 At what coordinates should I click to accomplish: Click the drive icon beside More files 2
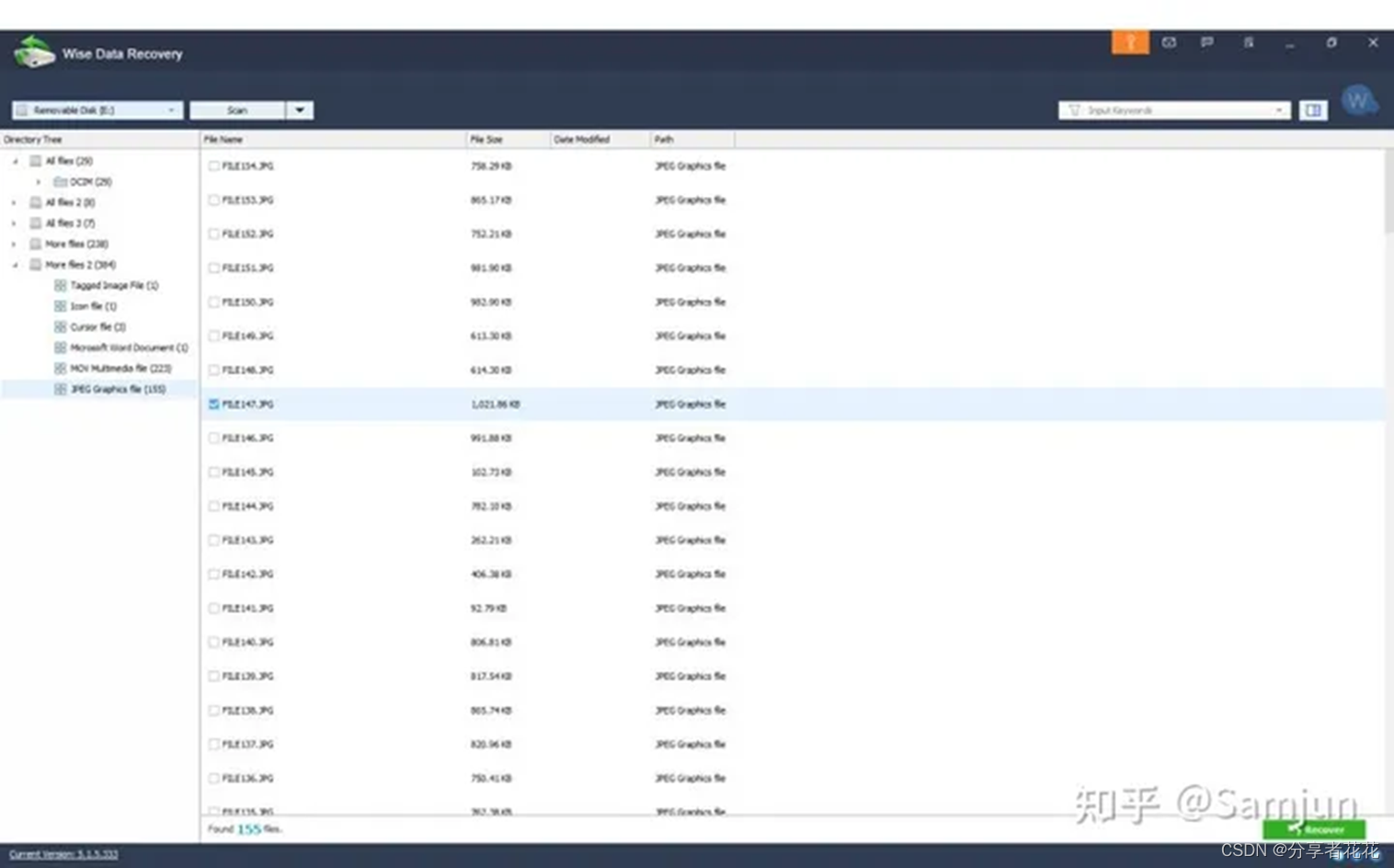[x=36, y=265]
